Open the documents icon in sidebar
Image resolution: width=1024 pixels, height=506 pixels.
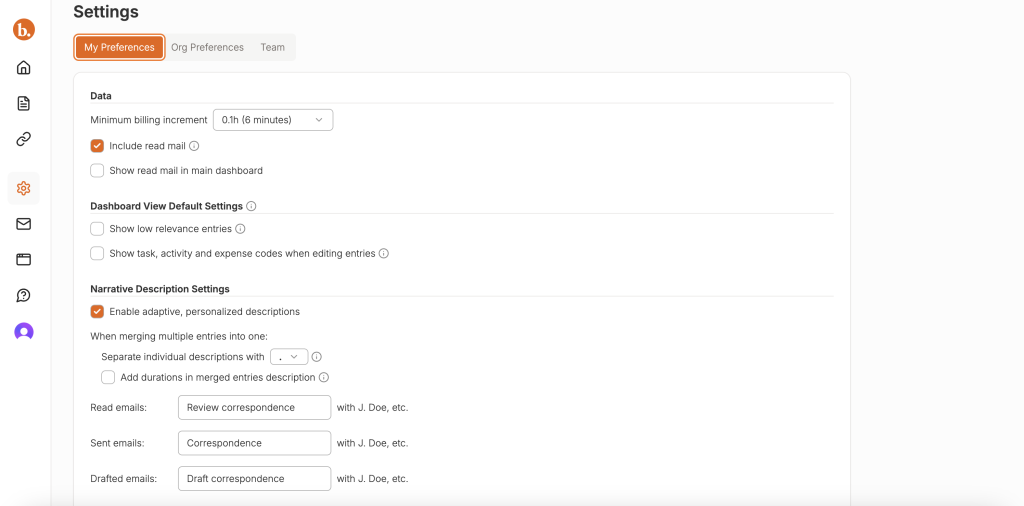coord(23,103)
